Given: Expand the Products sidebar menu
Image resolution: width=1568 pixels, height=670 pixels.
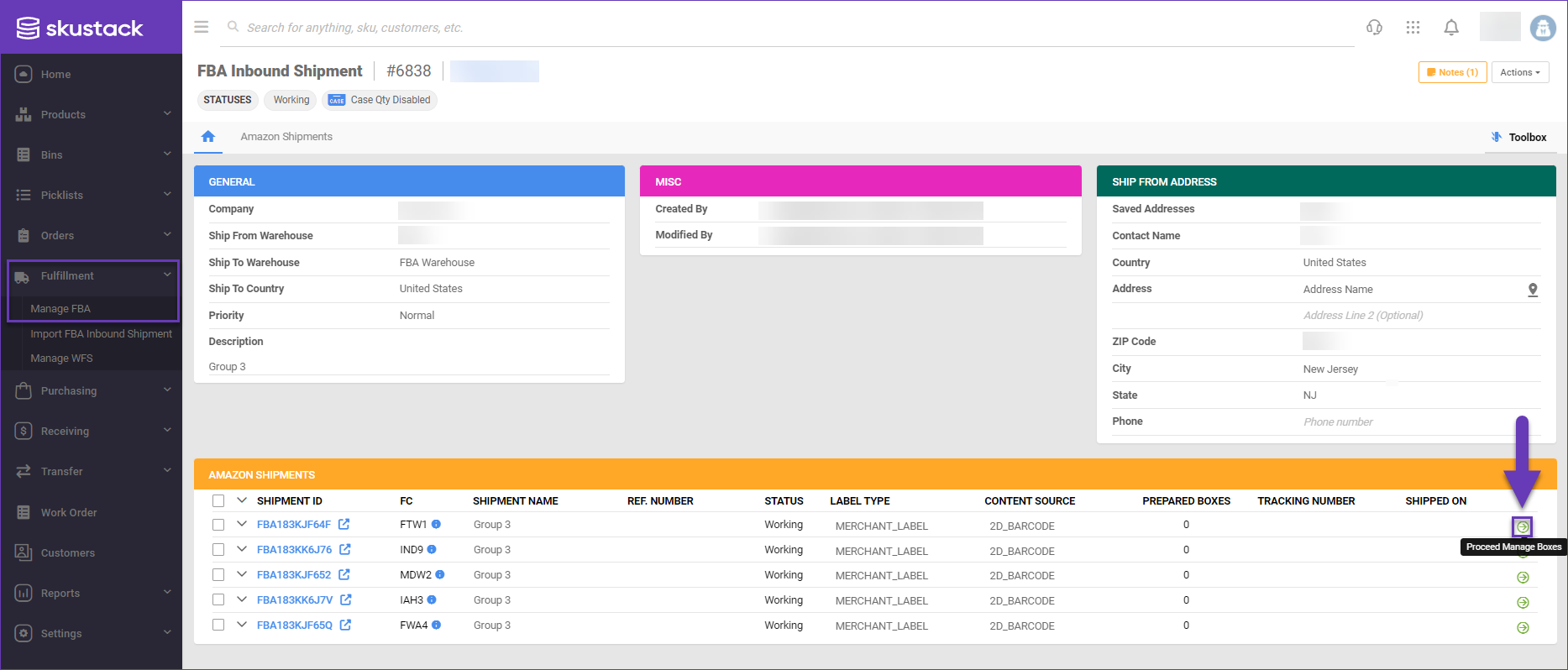Looking at the screenshot, I should tap(92, 114).
